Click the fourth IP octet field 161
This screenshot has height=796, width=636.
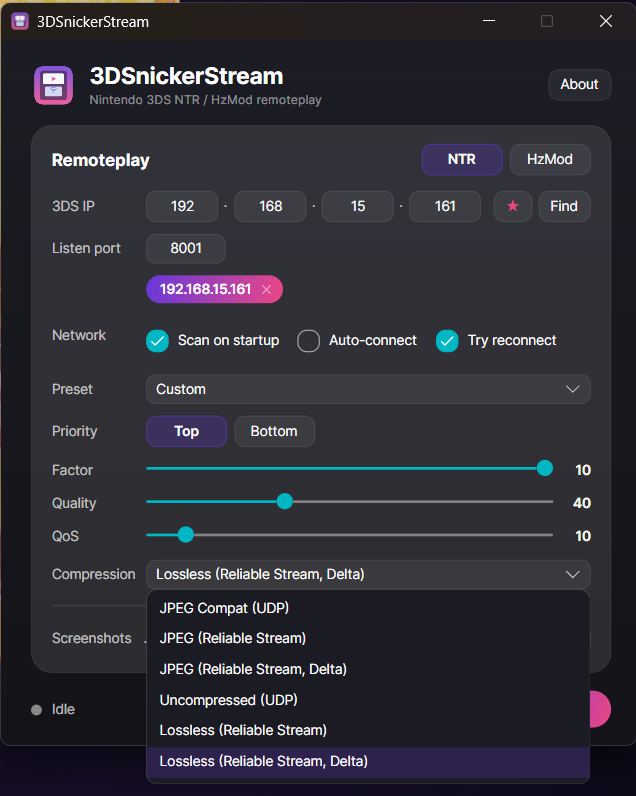click(445, 206)
